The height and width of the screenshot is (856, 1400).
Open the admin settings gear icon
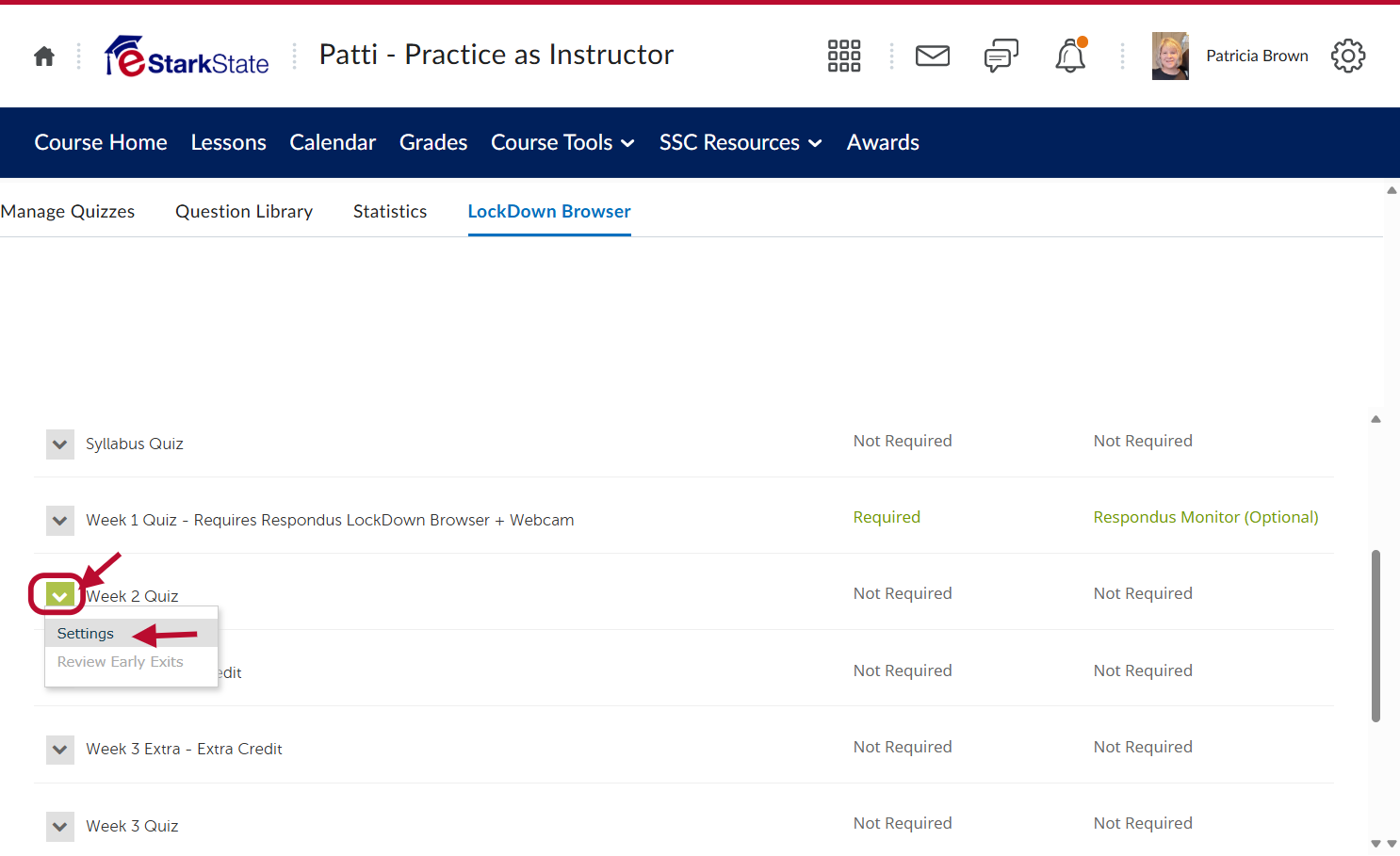[1348, 56]
